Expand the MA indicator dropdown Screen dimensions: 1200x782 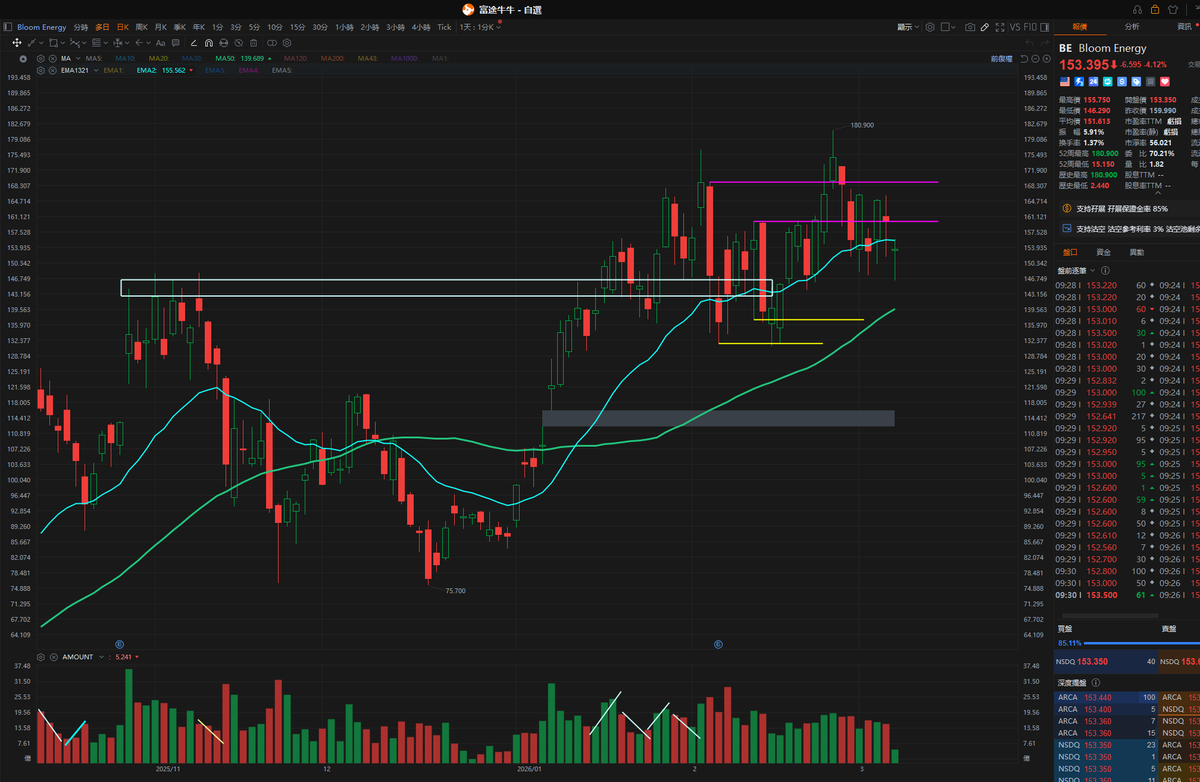click(x=78, y=59)
